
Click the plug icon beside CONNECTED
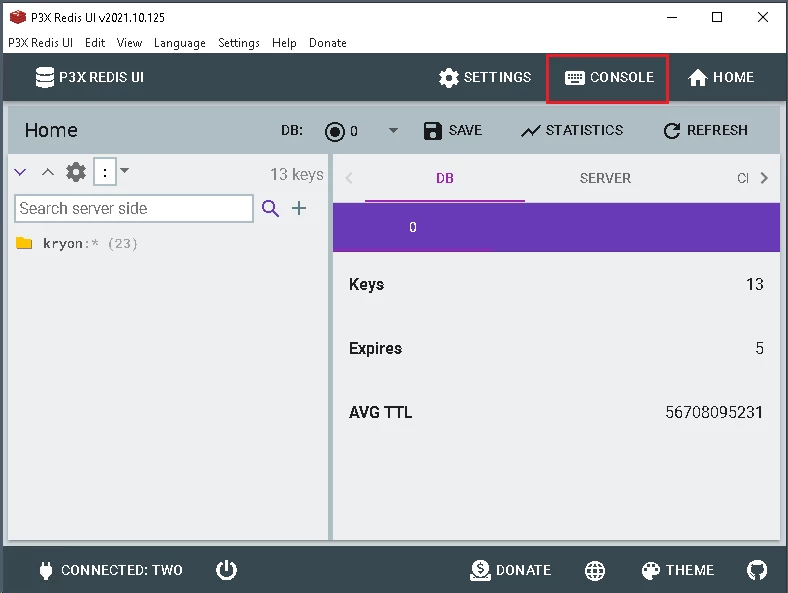point(46,571)
